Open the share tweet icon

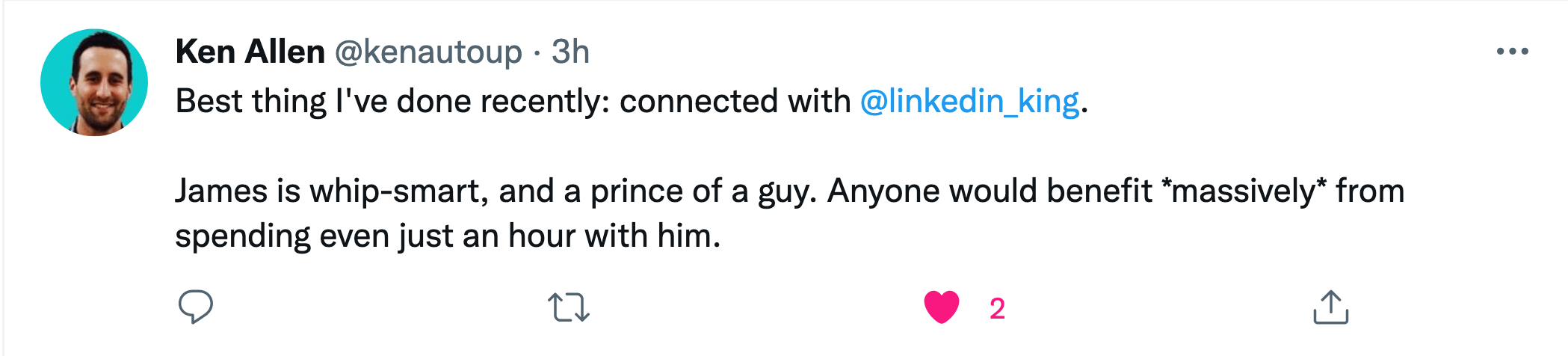(1330, 307)
